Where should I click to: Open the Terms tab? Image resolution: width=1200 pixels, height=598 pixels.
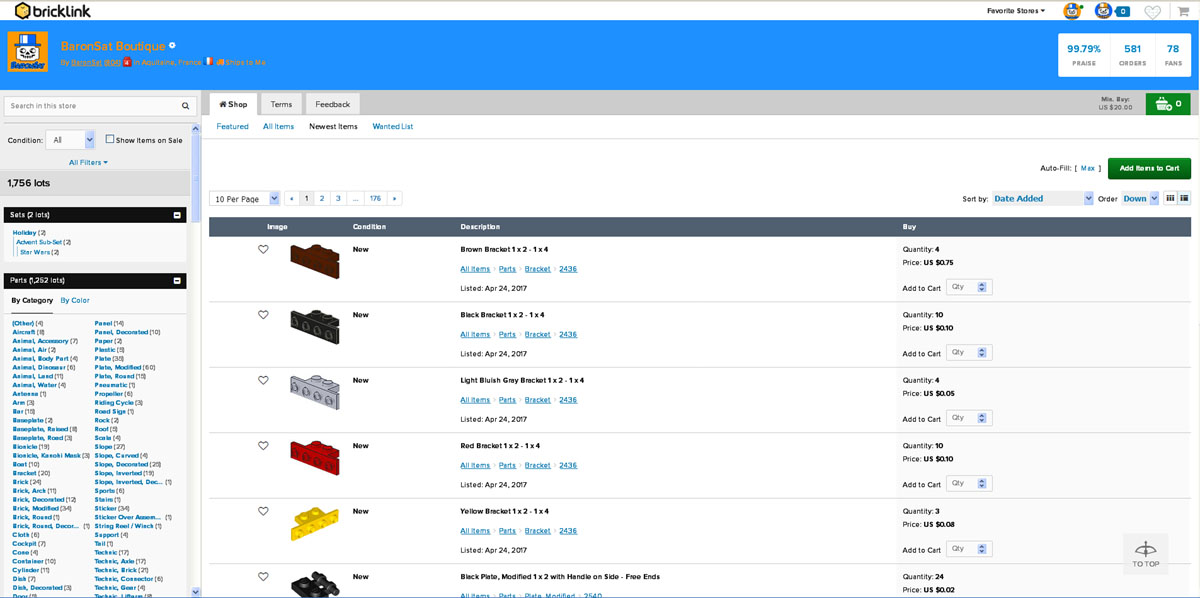281,104
